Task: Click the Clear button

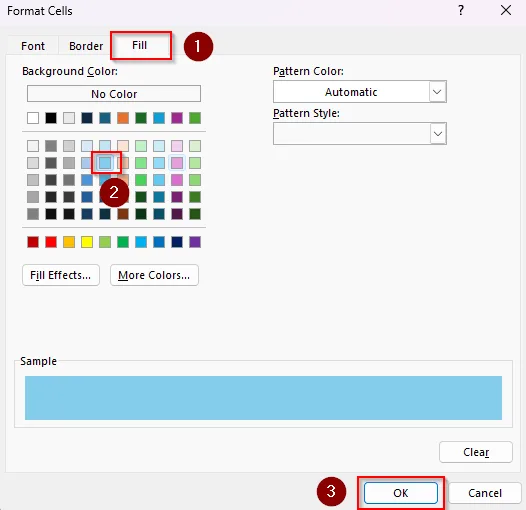Action: (476, 452)
